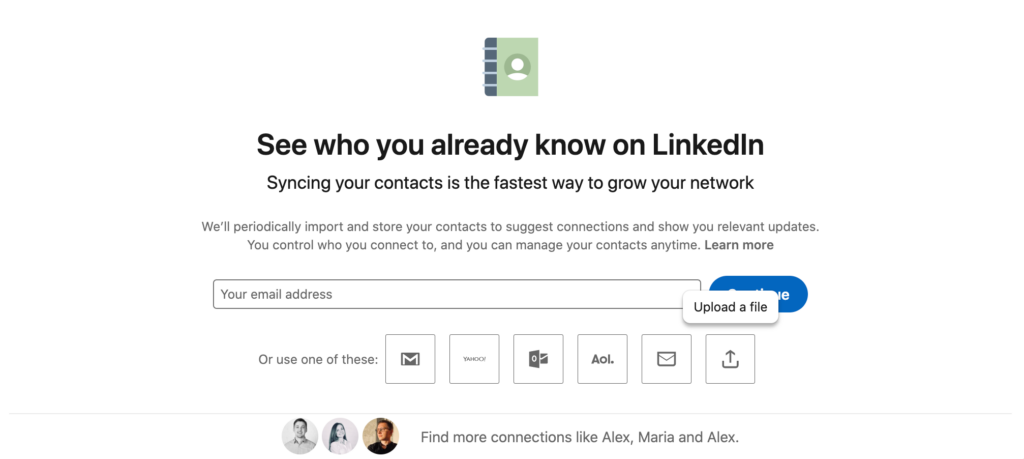Pick the Outlook import icon
This screenshot has width=1024, height=459.
[x=538, y=359]
